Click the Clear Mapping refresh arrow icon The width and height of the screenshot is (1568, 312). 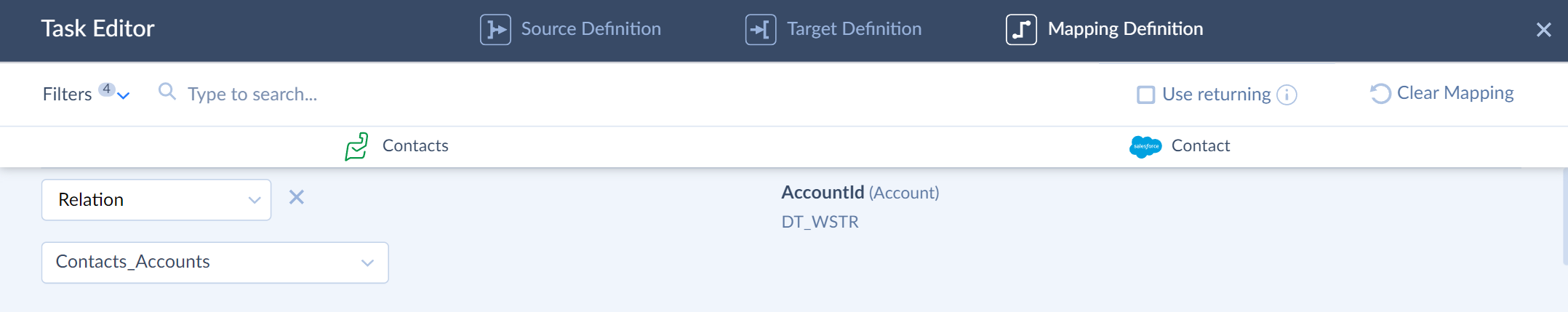tap(1380, 94)
